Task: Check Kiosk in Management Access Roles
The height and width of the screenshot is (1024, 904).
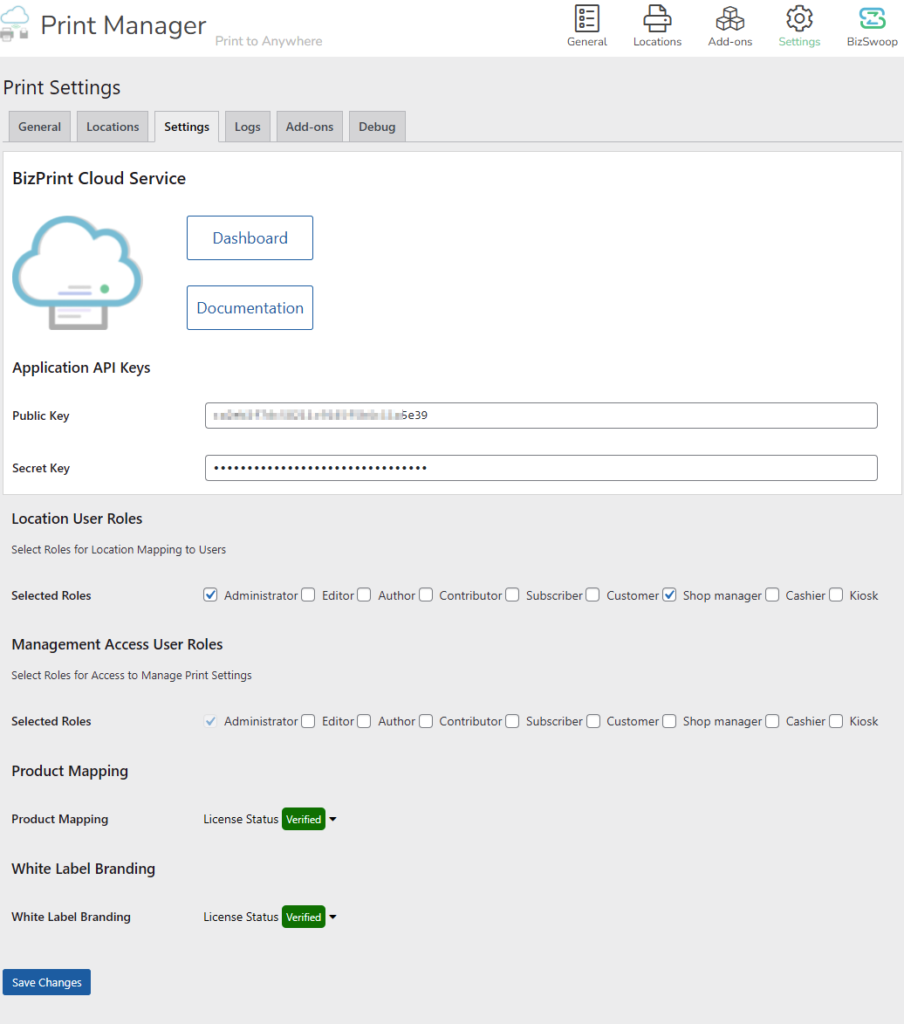Action: (836, 721)
